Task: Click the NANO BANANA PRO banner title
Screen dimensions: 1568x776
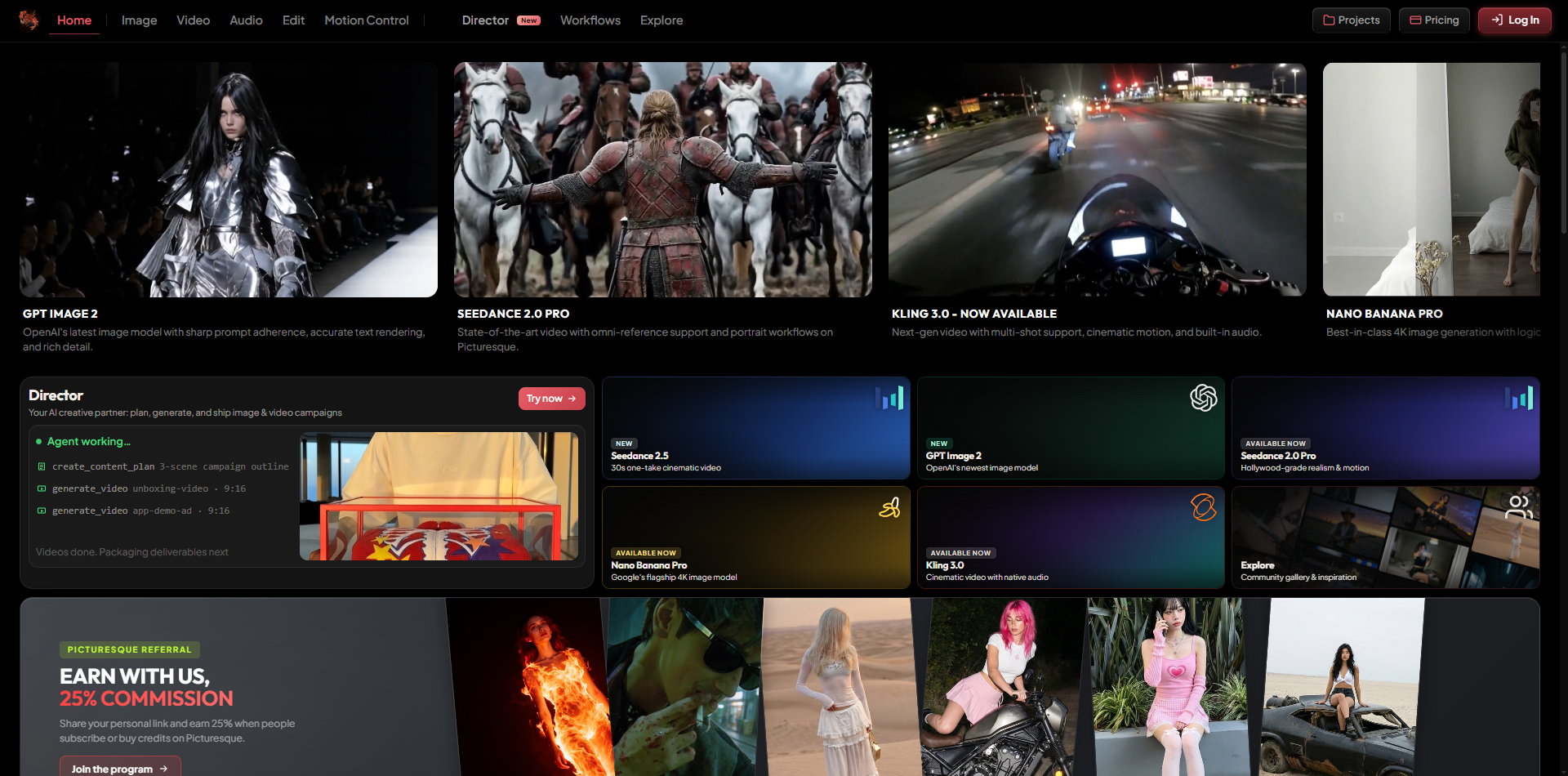Action: pyautogui.click(x=1384, y=314)
